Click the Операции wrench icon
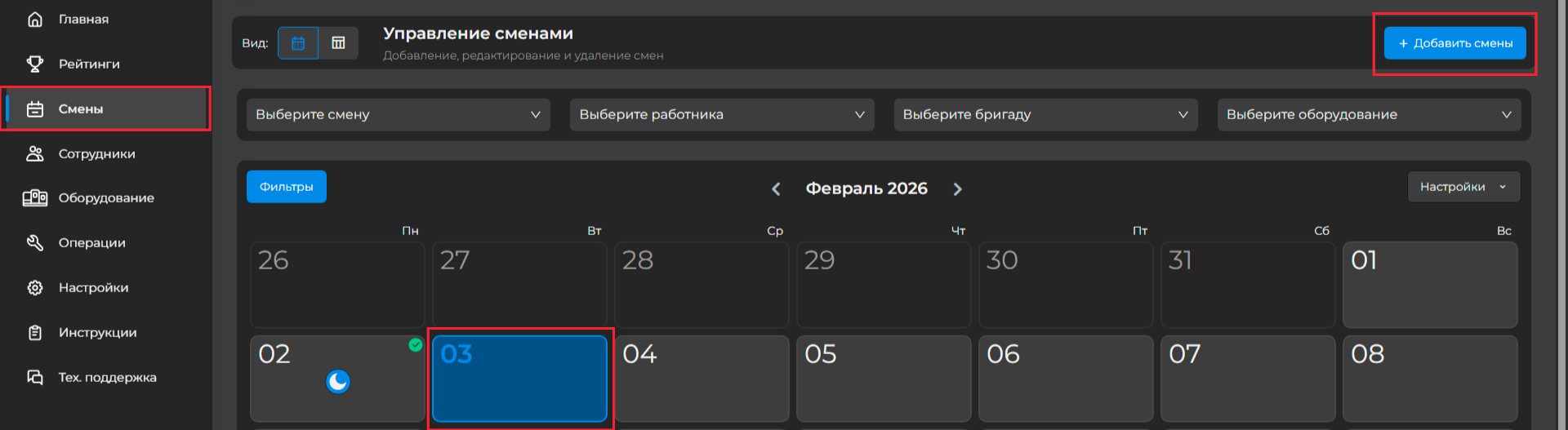The image size is (1568, 430). click(35, 242)
